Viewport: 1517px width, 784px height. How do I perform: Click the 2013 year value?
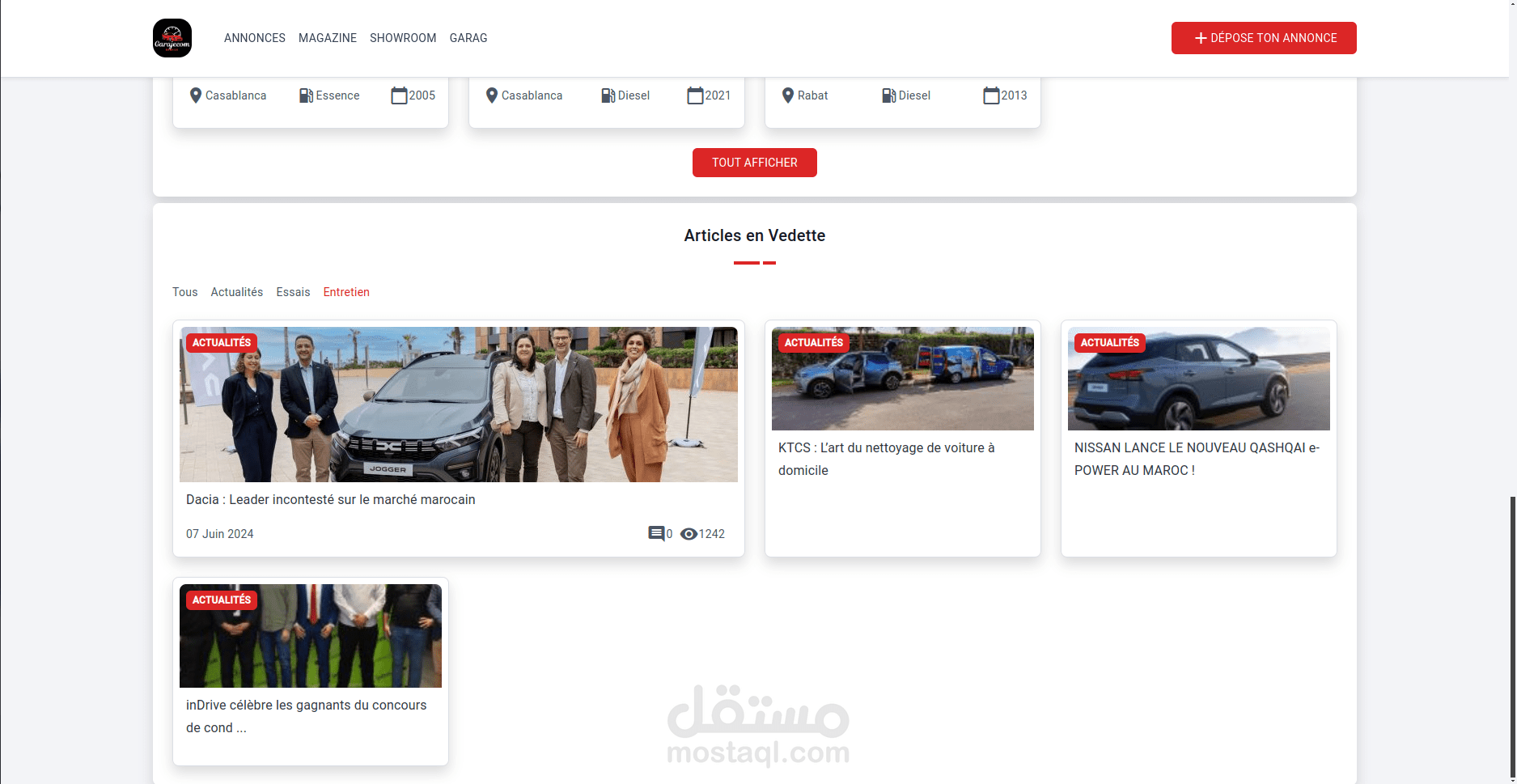(x=1015, y=95)
